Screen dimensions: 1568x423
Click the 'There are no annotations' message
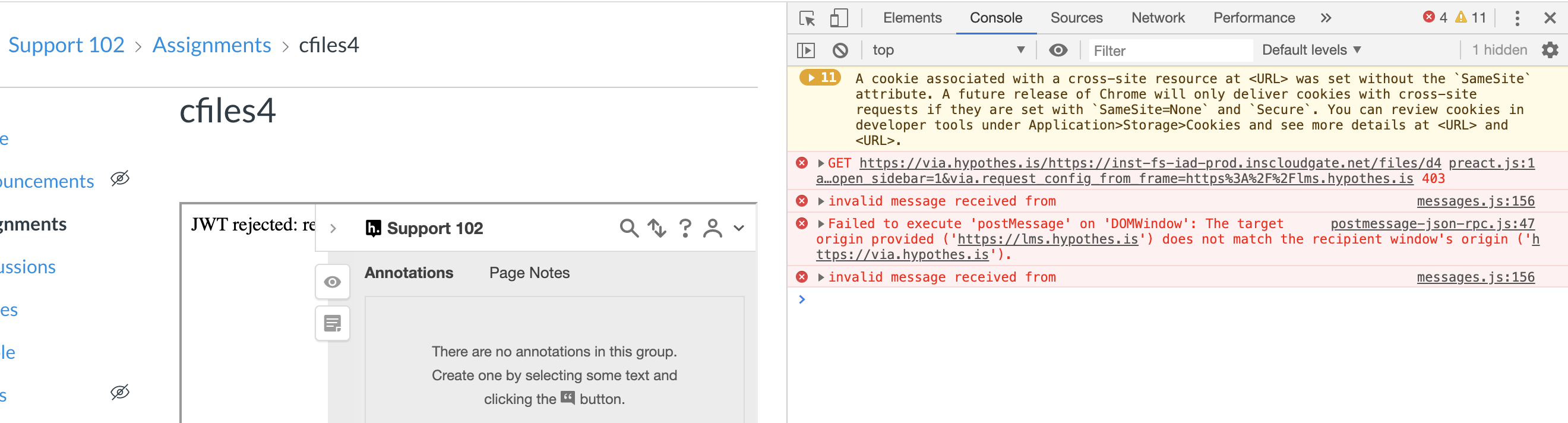(554, 375)
